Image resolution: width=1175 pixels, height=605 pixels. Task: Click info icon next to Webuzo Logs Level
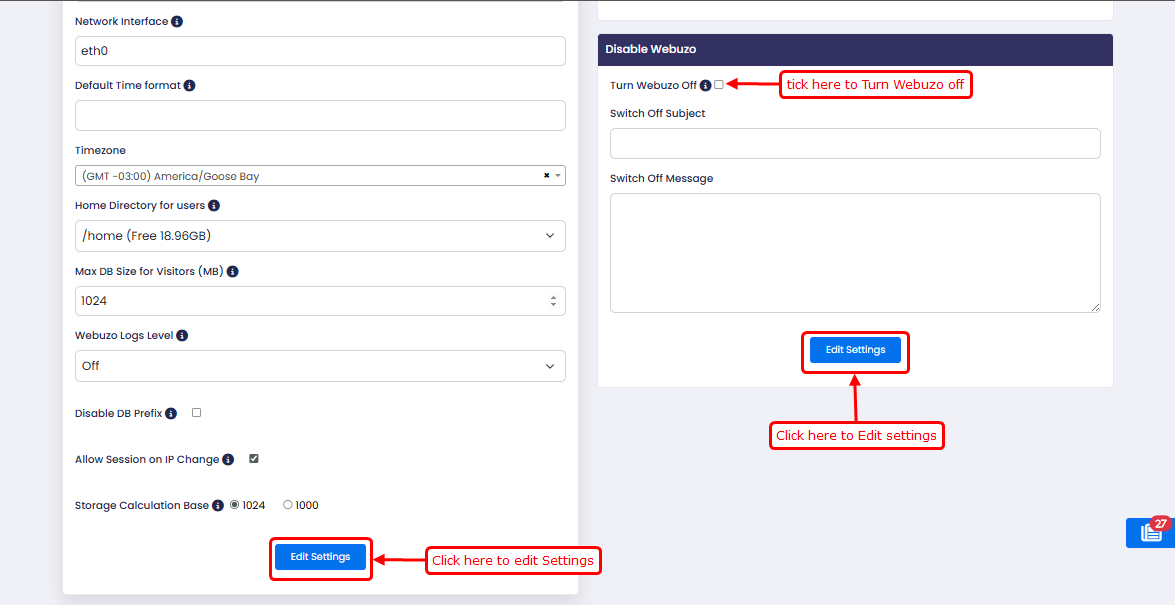point(182,336)
